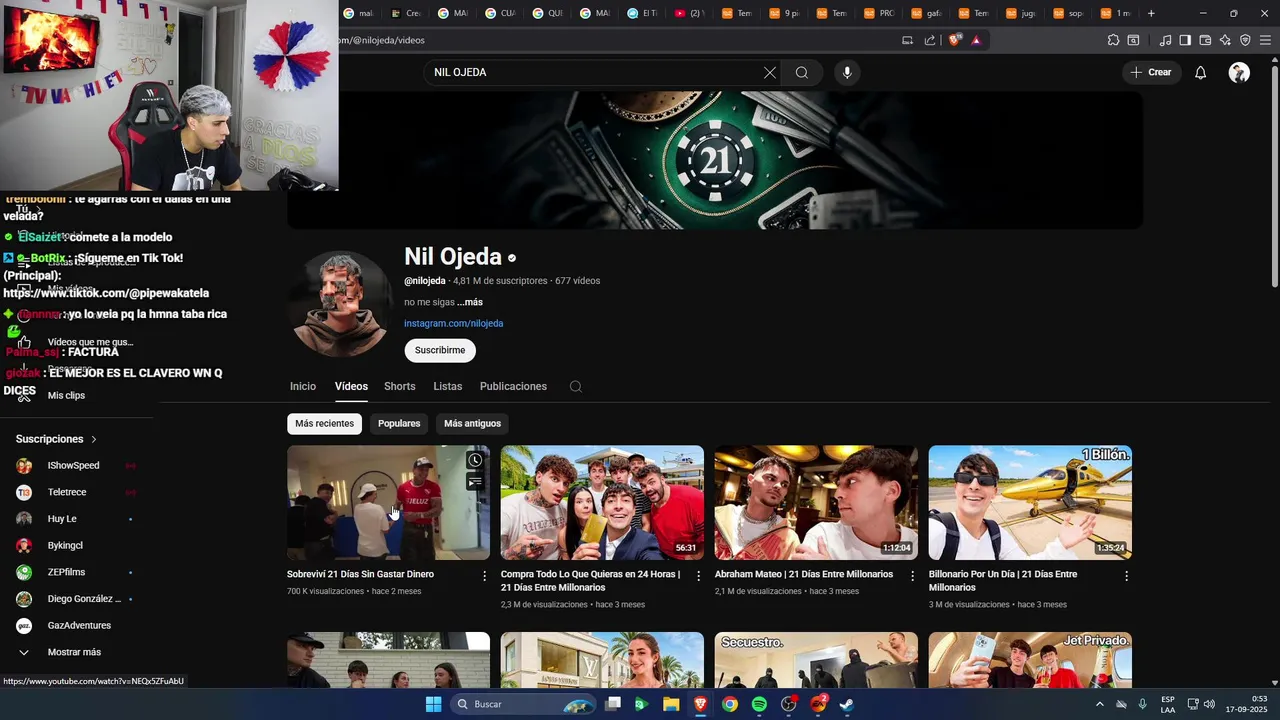Search within Nil Ojeda's channel

(575, 387)
